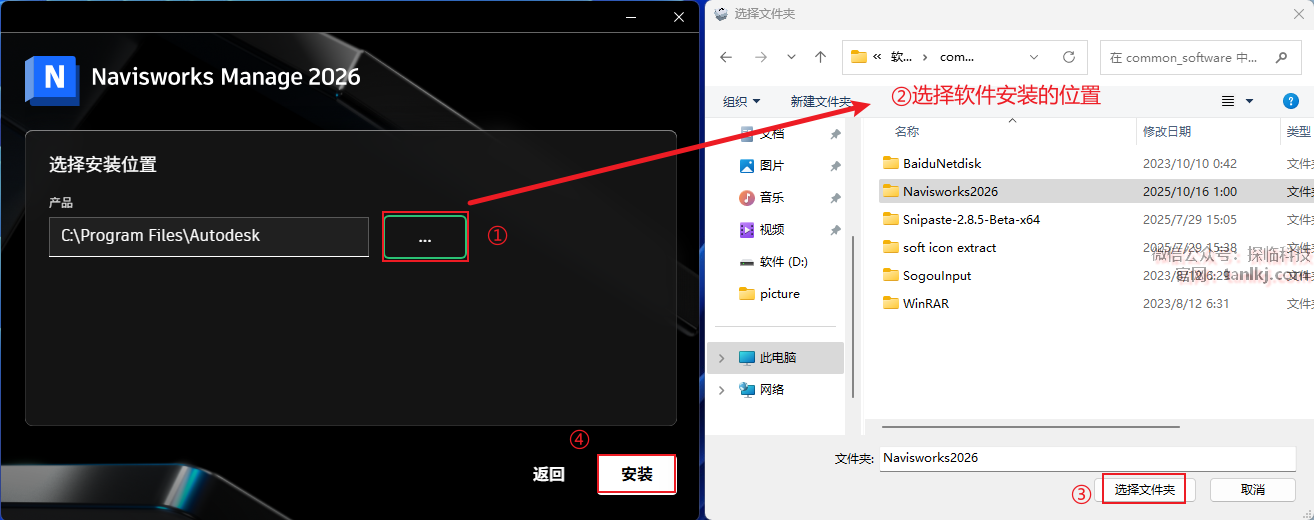The width and height of the screenshot is (1314, 520).
Task: Click the 返回 button in installer
Action: tap(549, 474)
